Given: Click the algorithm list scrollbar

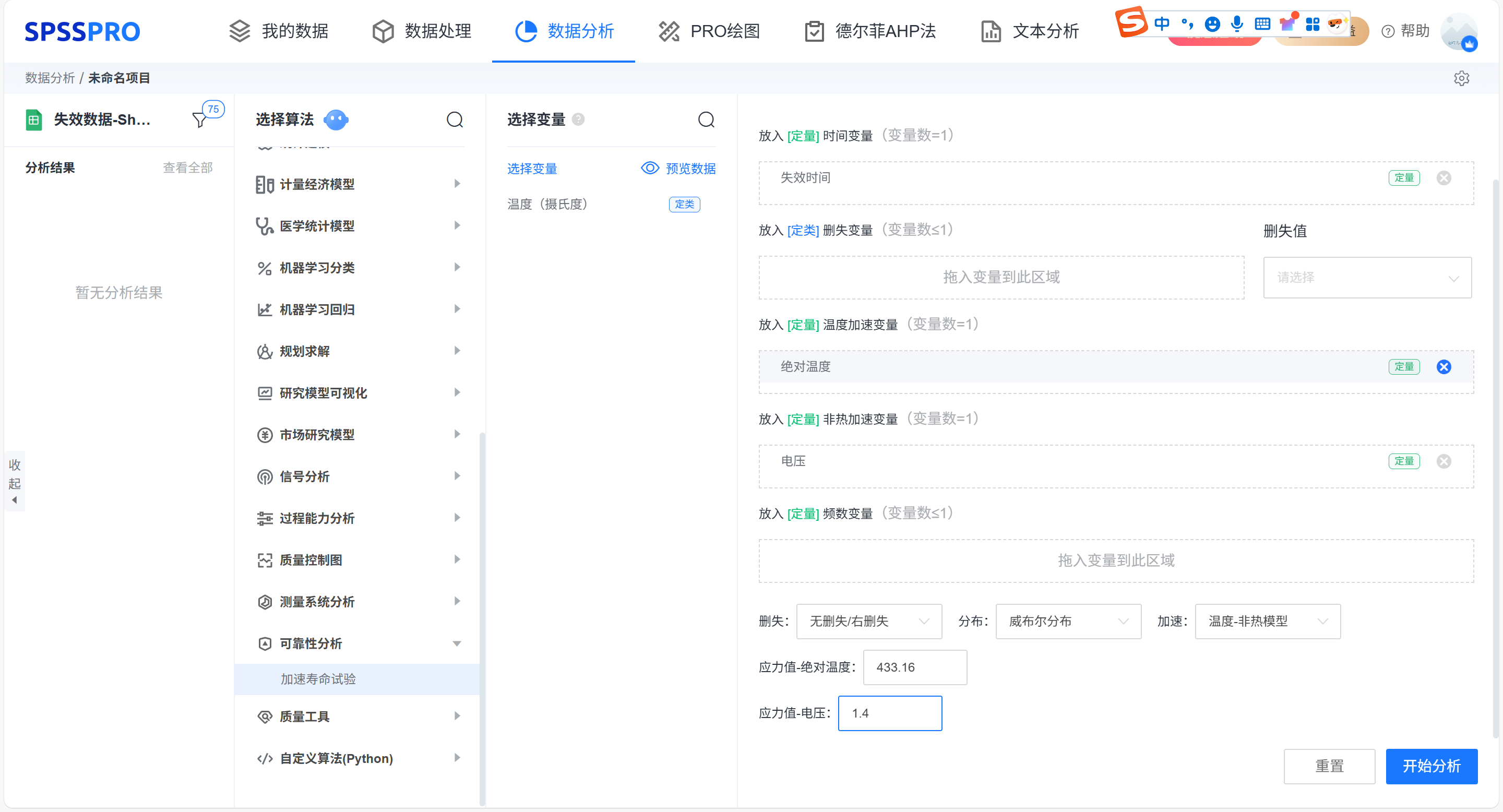Looking at the screenshot, I should 482,618.
